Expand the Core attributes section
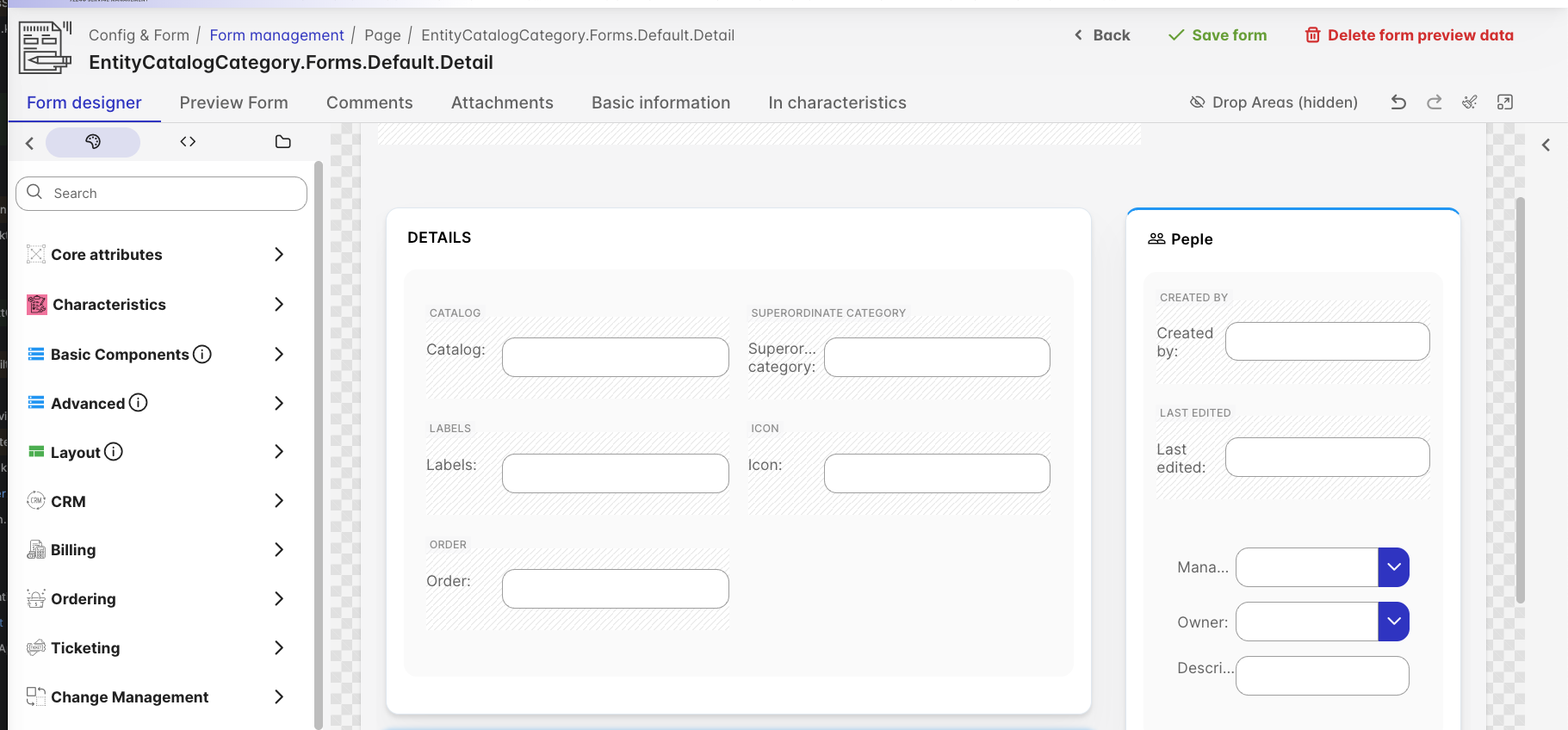 pos(278,255)
